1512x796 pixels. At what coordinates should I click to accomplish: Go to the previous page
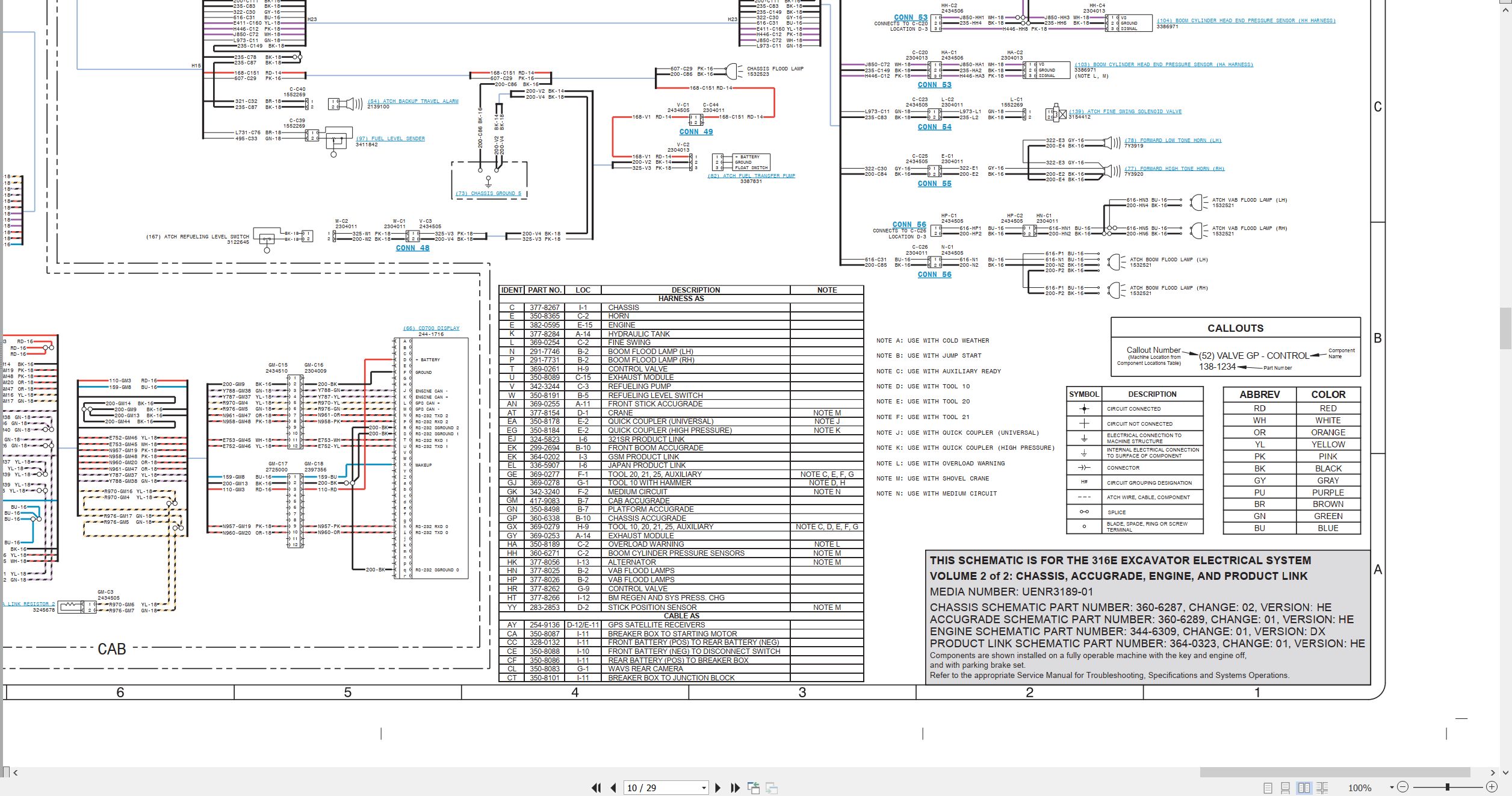(x=613, y=788)
